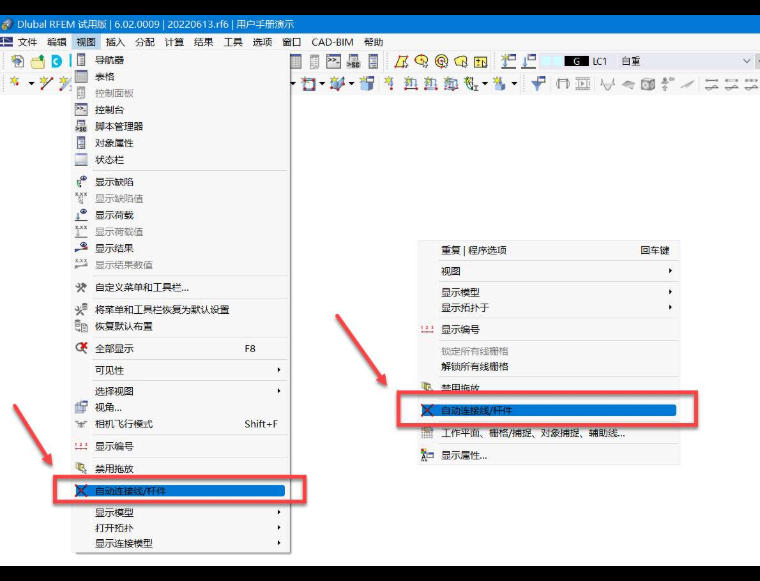760x581 pixels.
Task: Toggle 禁用拖放 in the View menu
Action: (x=181, y=469)
